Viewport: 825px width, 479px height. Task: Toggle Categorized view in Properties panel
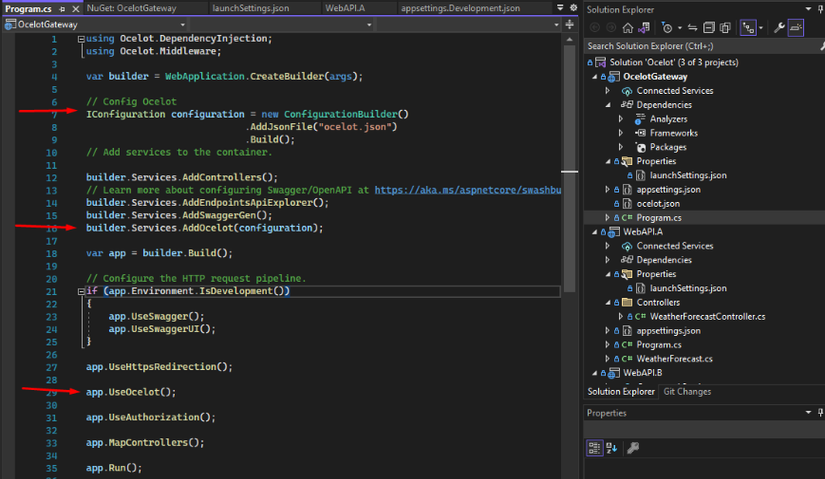click(594, 448)
